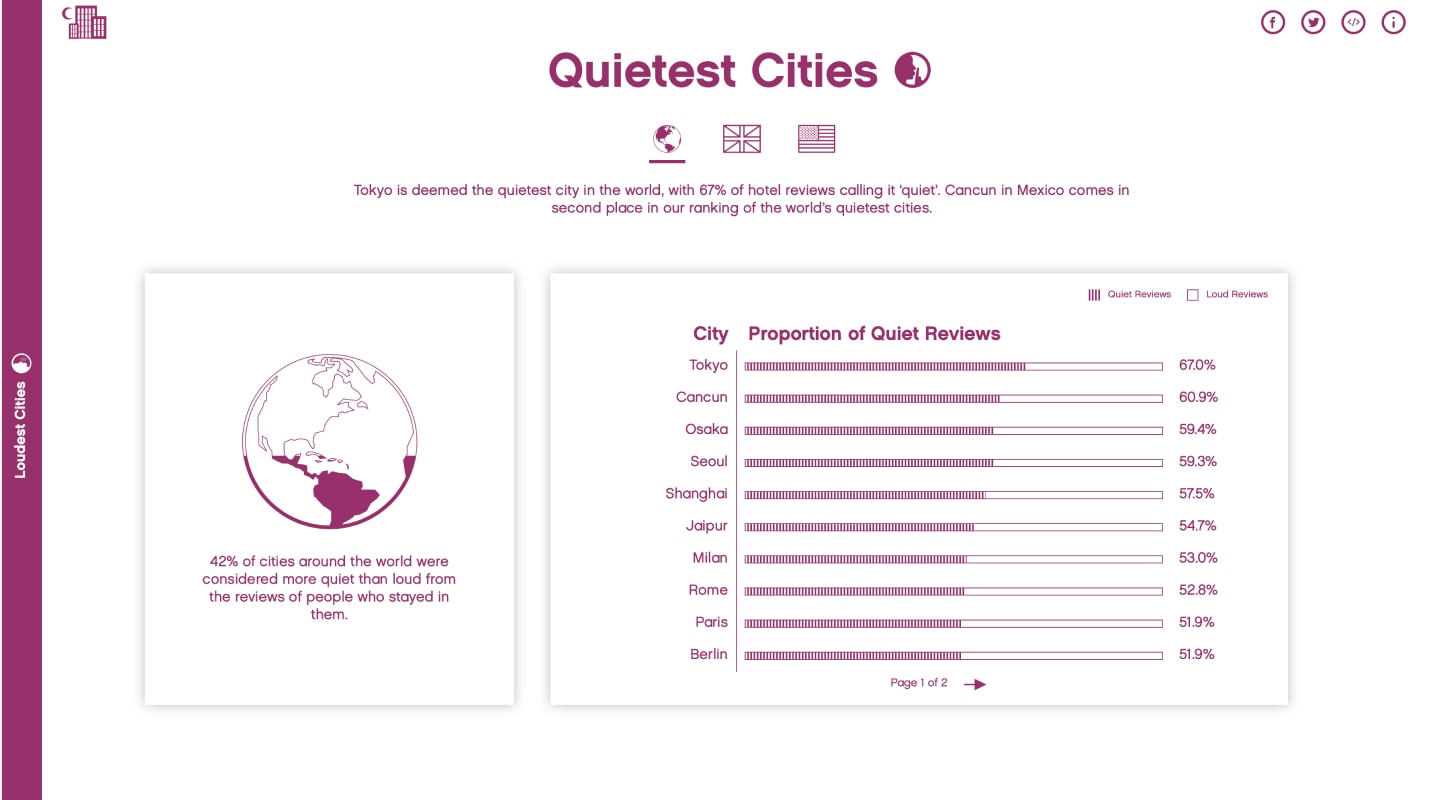The height and width of the screenshot is (800, 1440).
Task: Click the whispering face icon by the title
Action: point(913,70)
